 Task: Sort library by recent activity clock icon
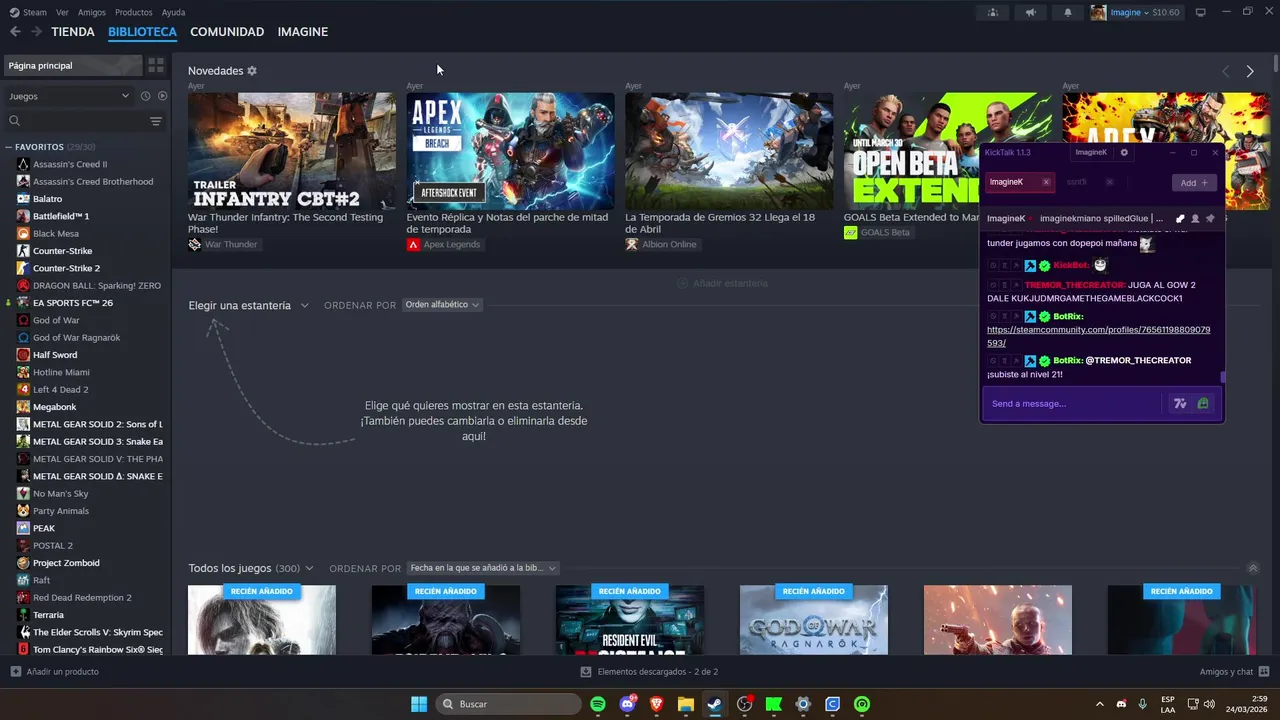145,96
